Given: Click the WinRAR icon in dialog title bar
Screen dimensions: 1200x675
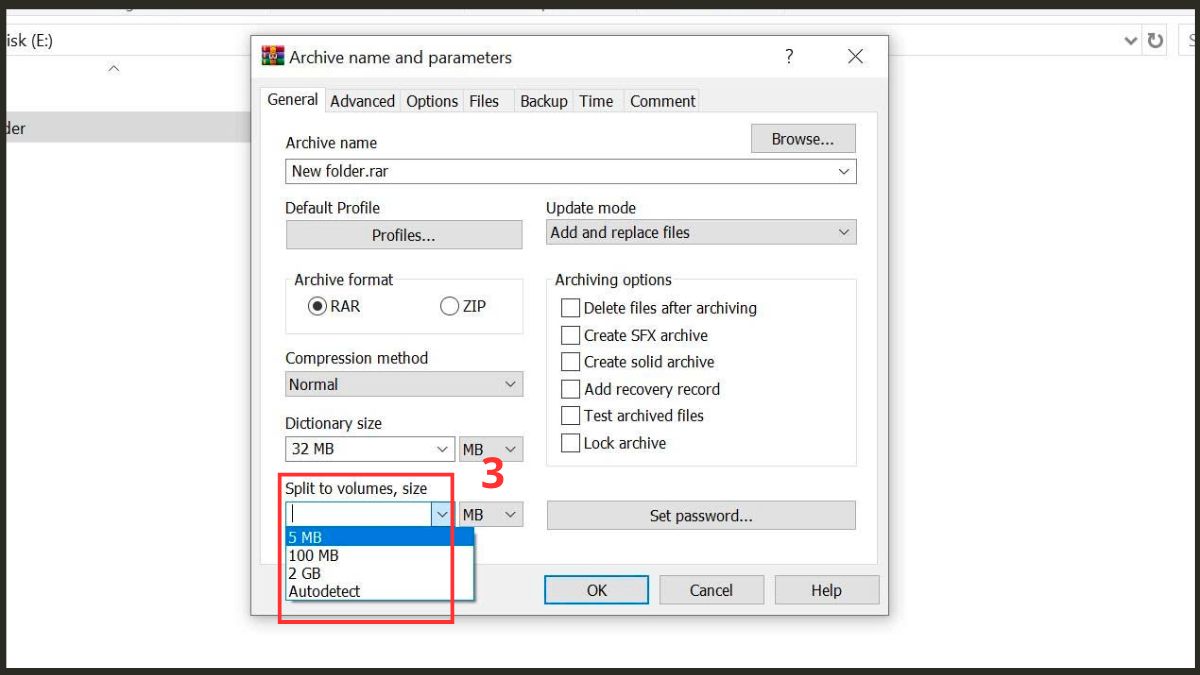Looking at the screenshot, I should tap(272, 56).
